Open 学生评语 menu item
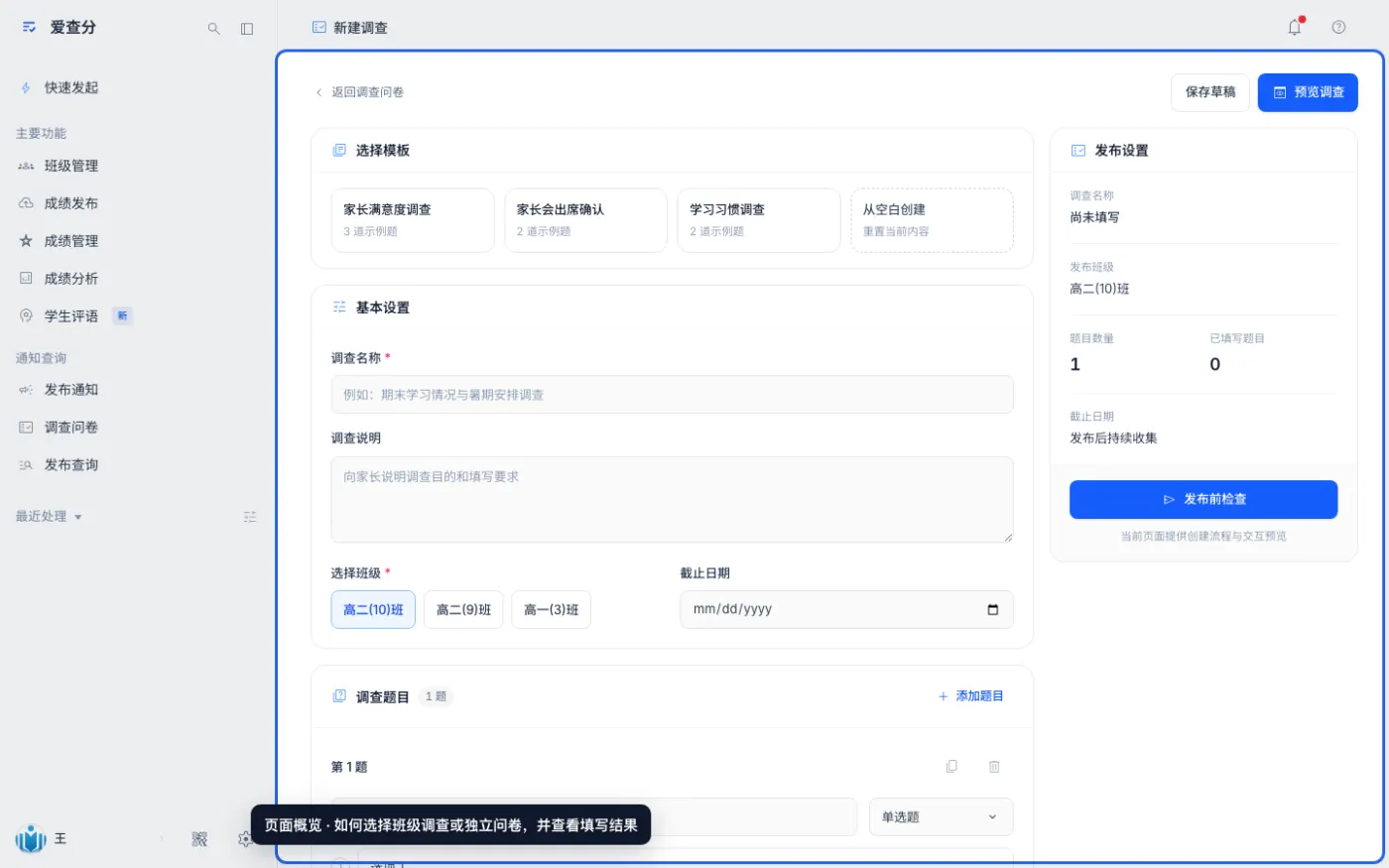This screenshot has width=1389, height=868. pyautogui.click(x=71, y=316)
